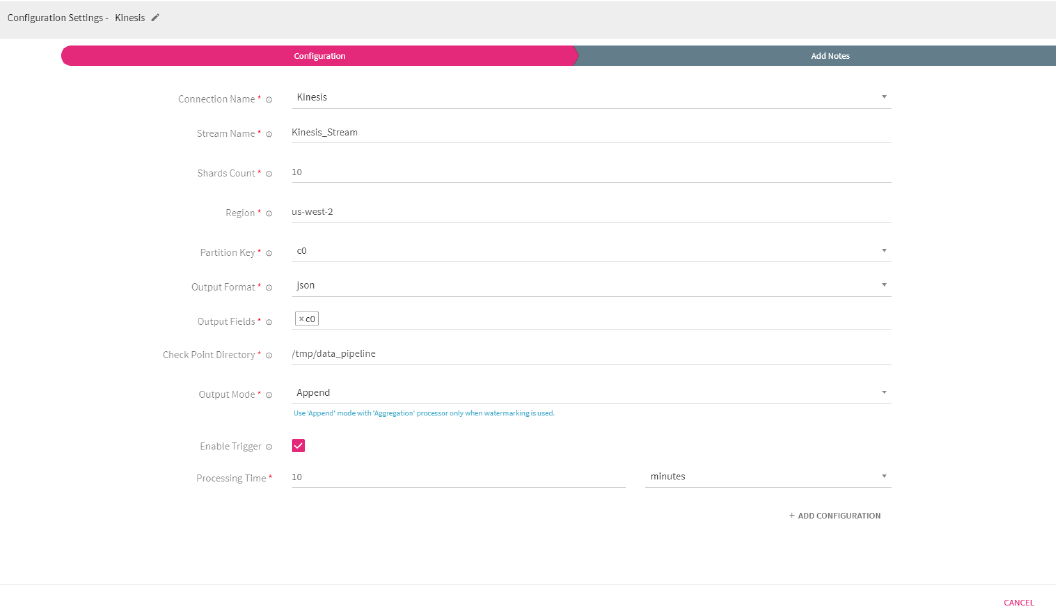Focus the Processing Time value input
This screenshot has width=1056, height=611.
(x=459, y=477)
